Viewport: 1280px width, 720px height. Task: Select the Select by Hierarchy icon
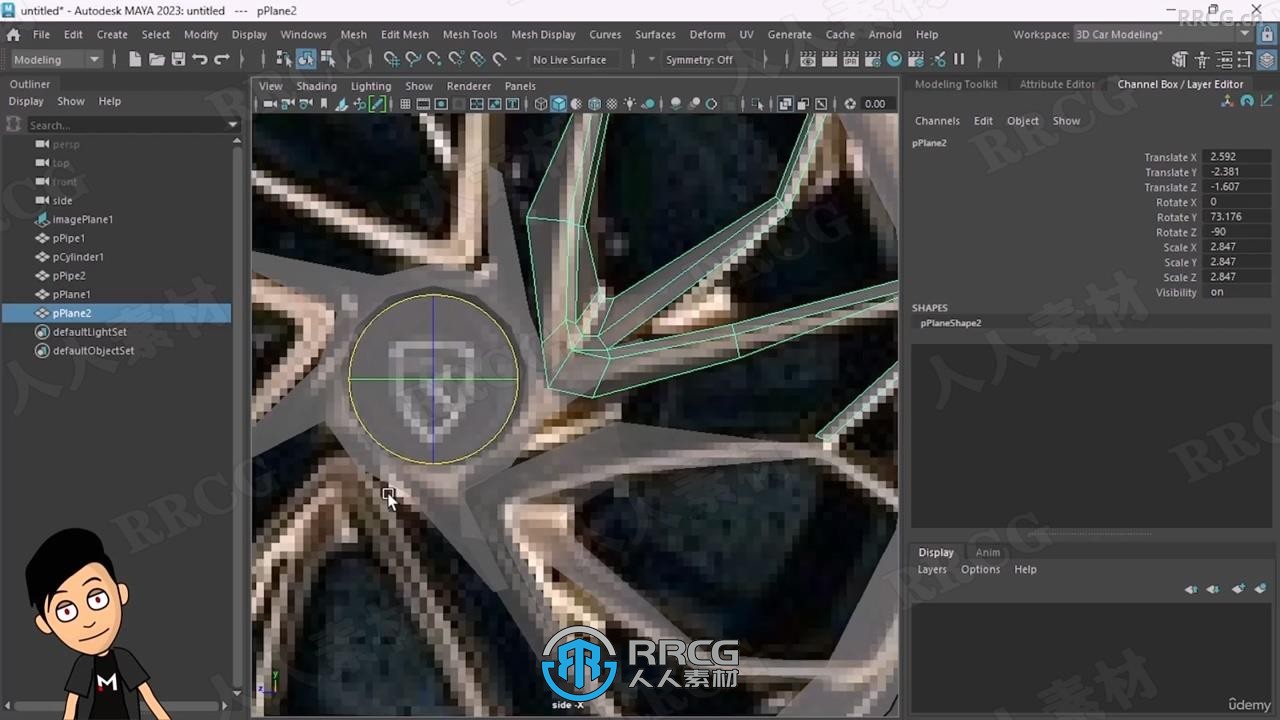pos(284,59)
